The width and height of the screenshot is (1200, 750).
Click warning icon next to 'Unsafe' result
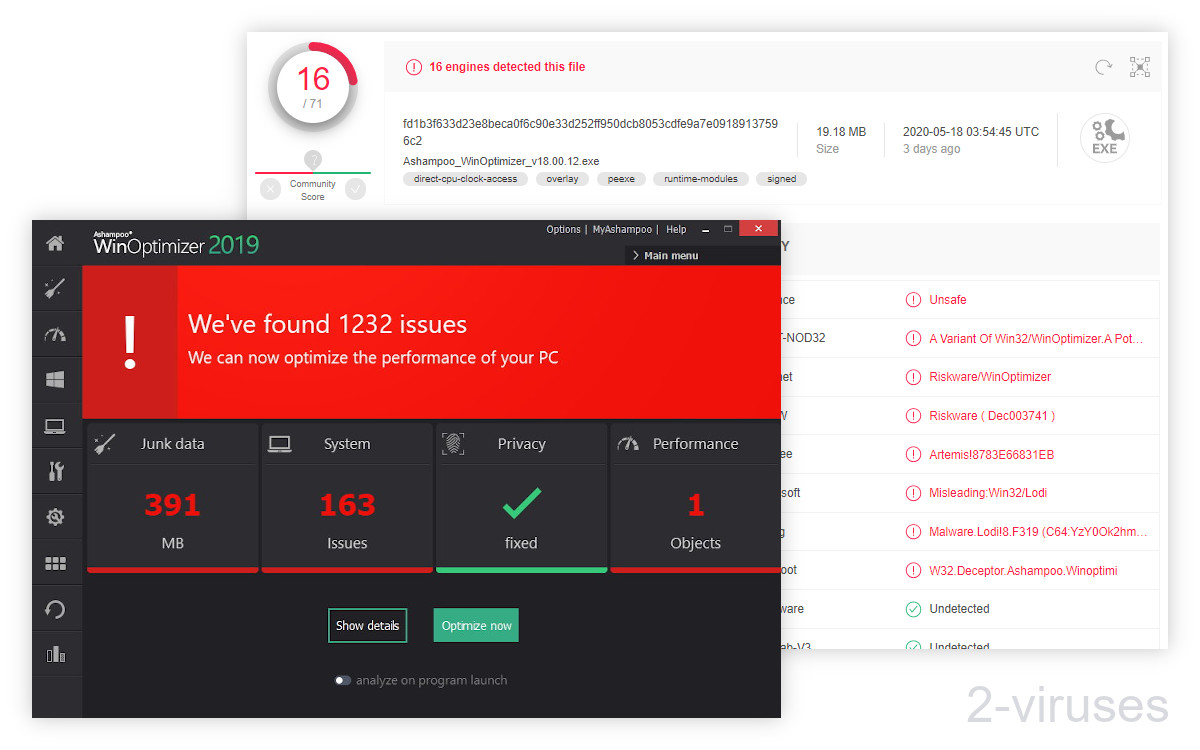(913, 300)
